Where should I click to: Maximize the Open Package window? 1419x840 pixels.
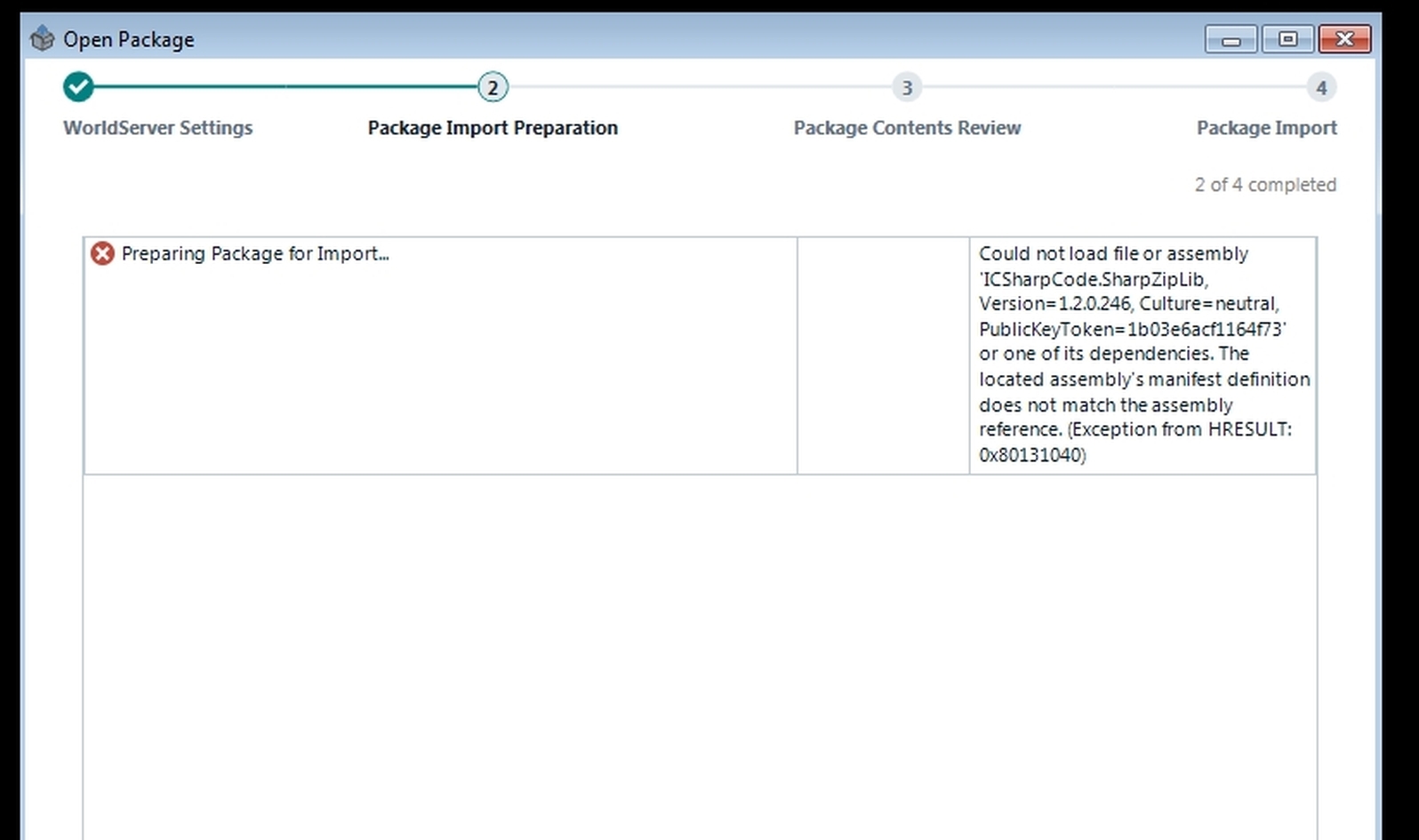[x=1287, y=39]
